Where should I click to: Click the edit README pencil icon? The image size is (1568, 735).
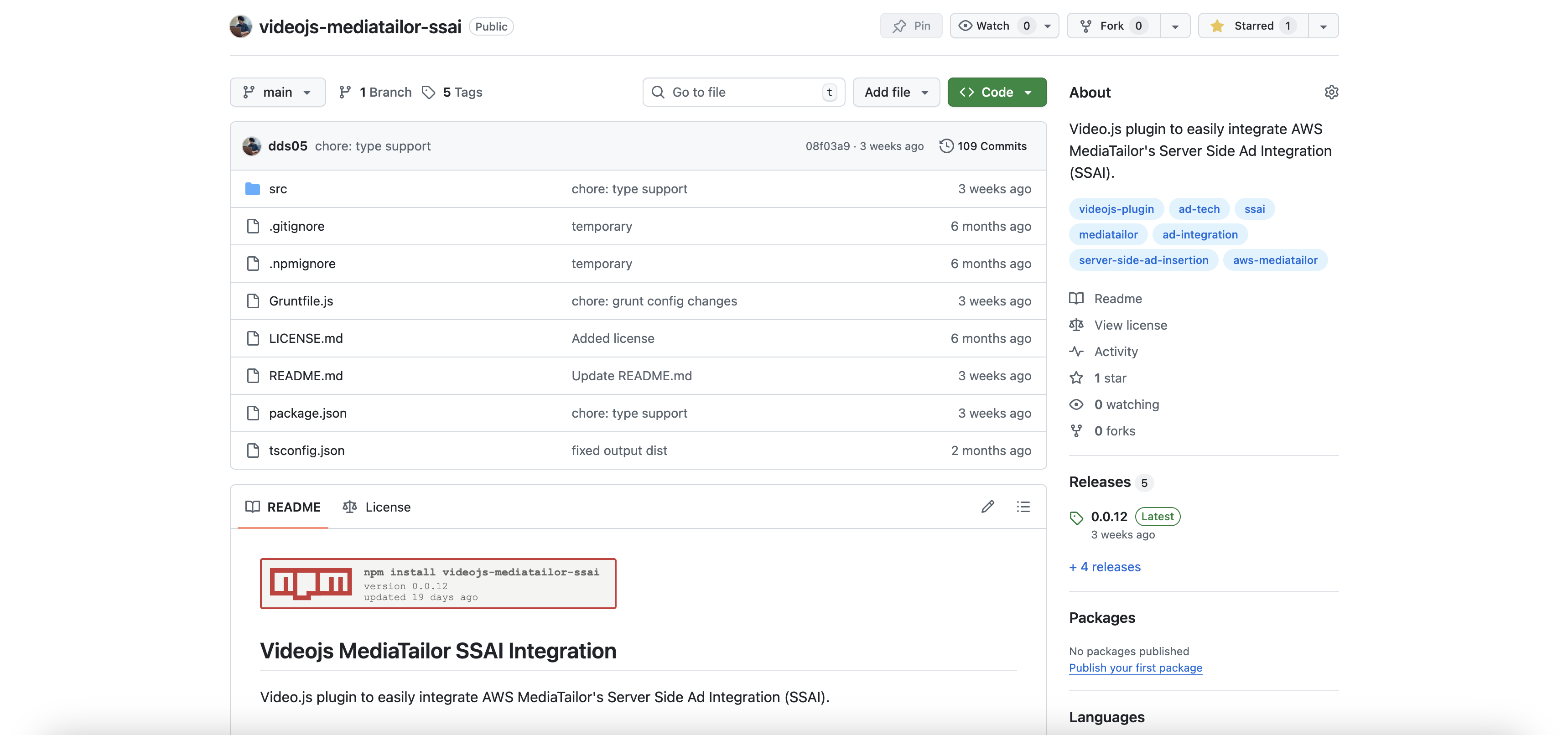coord(987,507)
